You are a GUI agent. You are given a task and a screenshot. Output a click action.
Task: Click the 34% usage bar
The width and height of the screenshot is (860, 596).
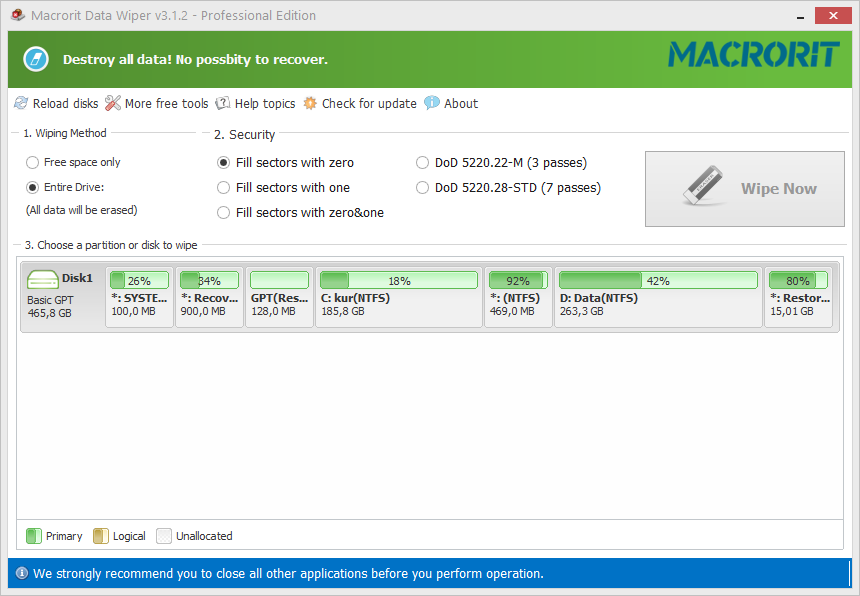pyautogui.click(x=210, y=280)
